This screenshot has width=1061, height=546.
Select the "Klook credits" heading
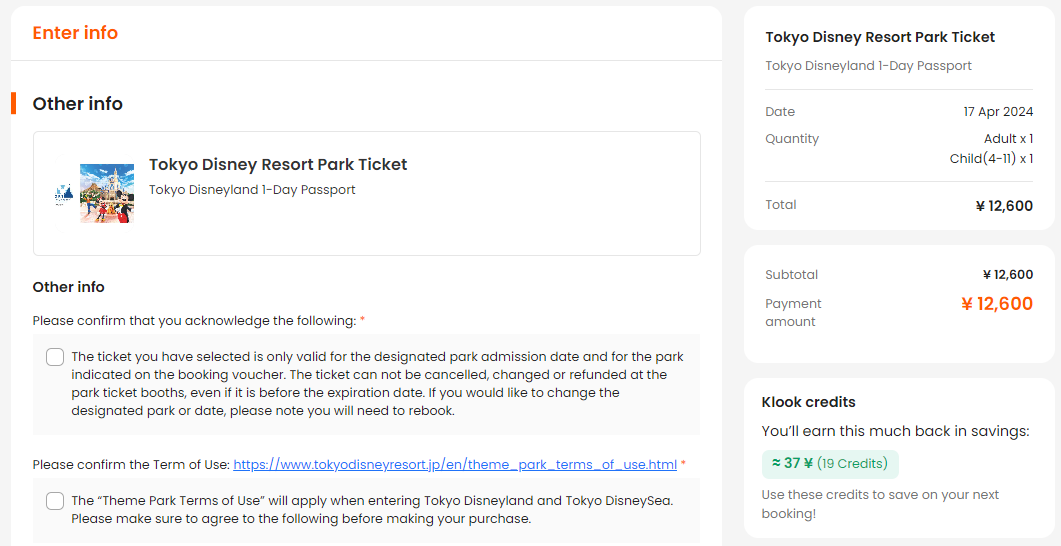pos(809,402)
